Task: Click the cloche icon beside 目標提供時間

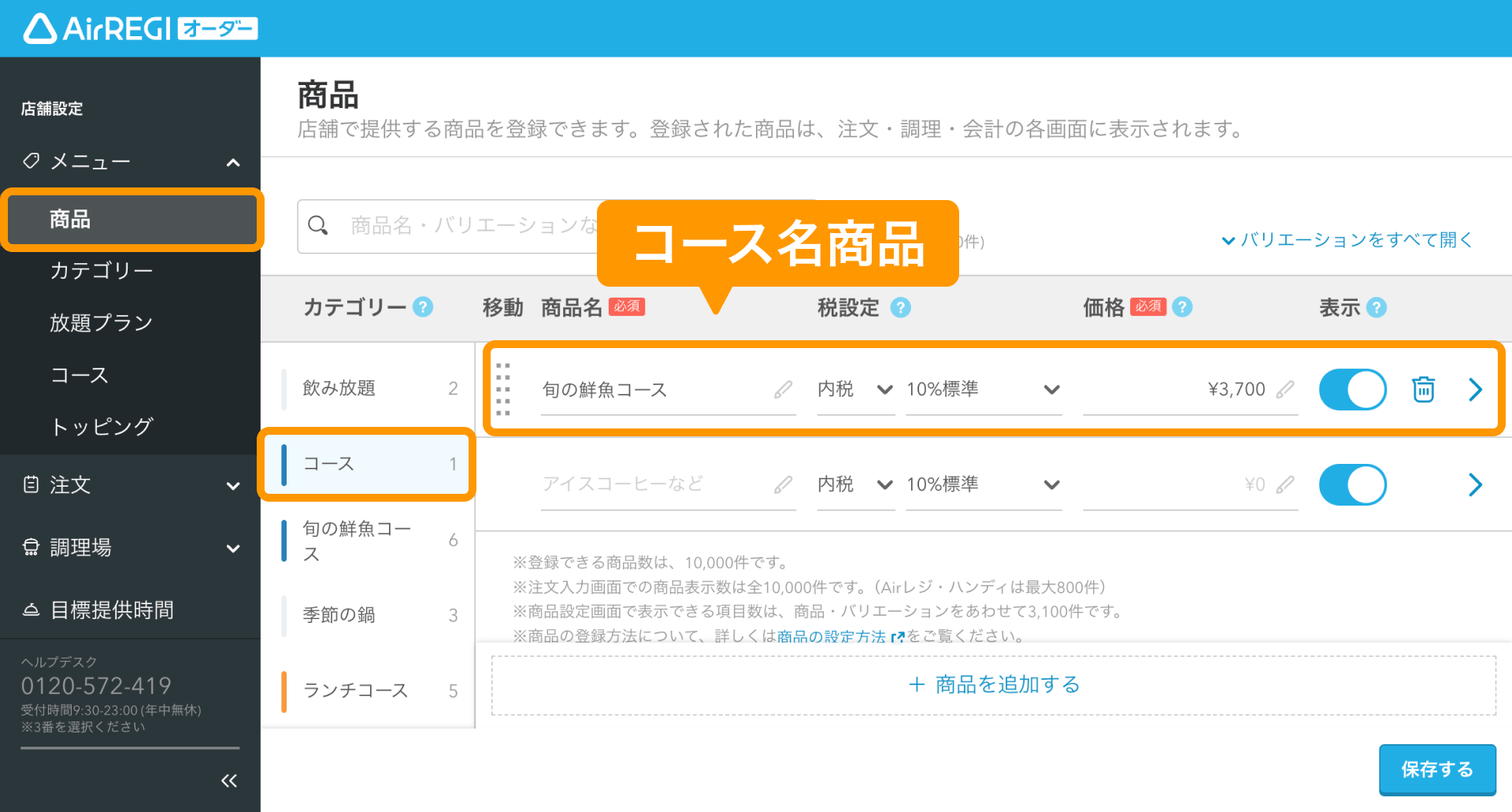Action: [31, 610]
